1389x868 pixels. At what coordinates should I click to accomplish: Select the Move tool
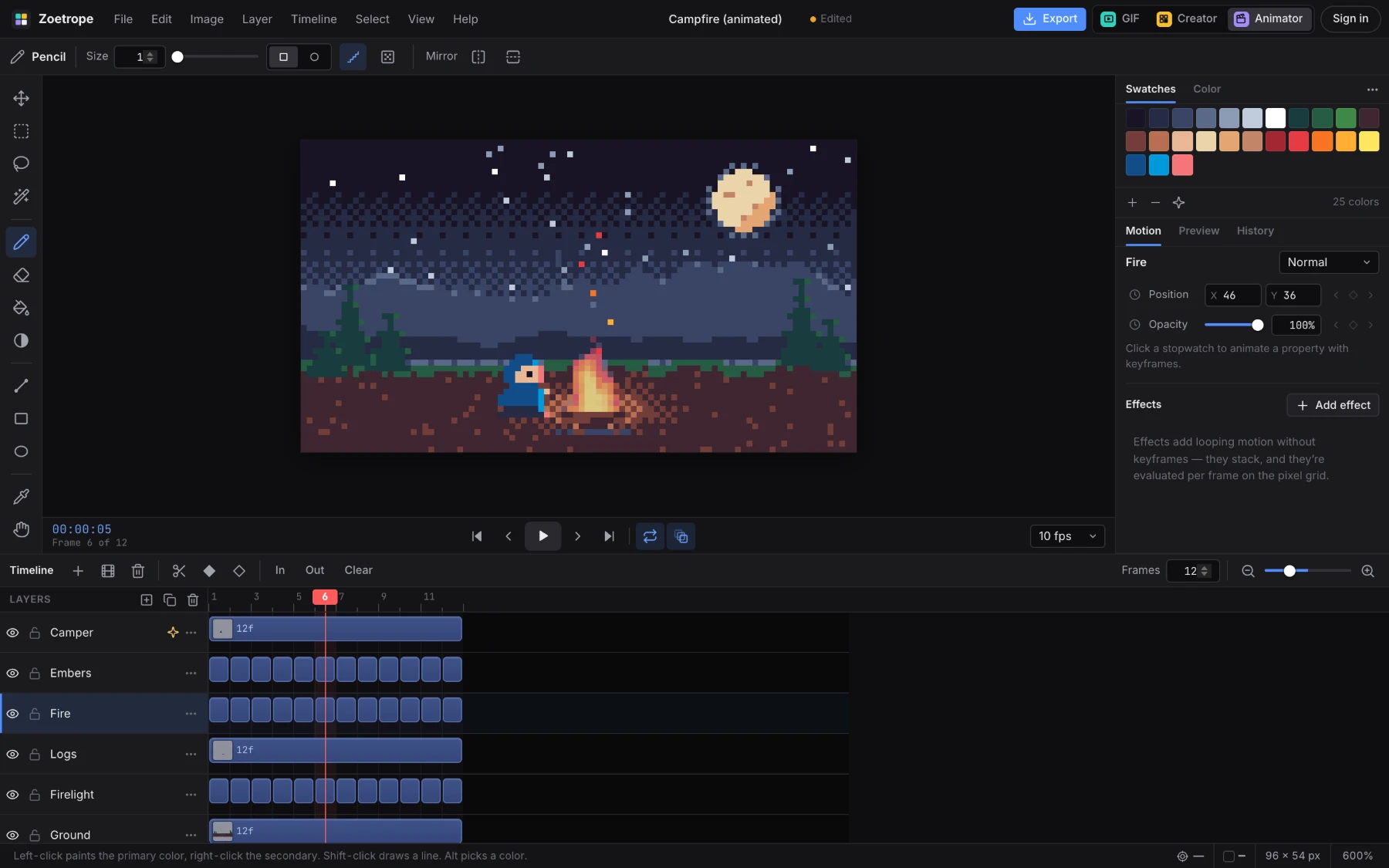point(21,98)
